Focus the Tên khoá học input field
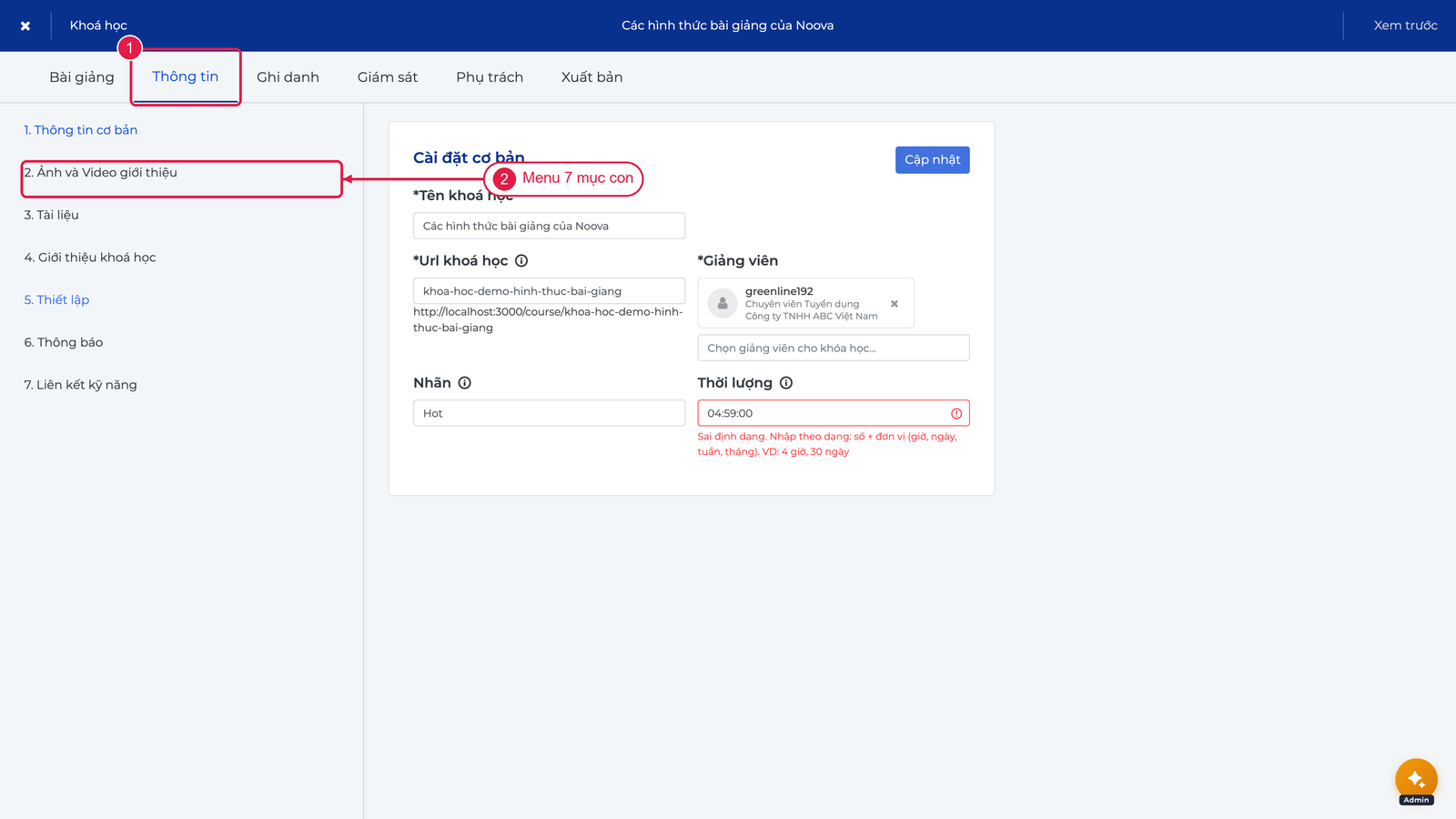The height and width of the screenshot is (819, 1456). click(549, 226)
